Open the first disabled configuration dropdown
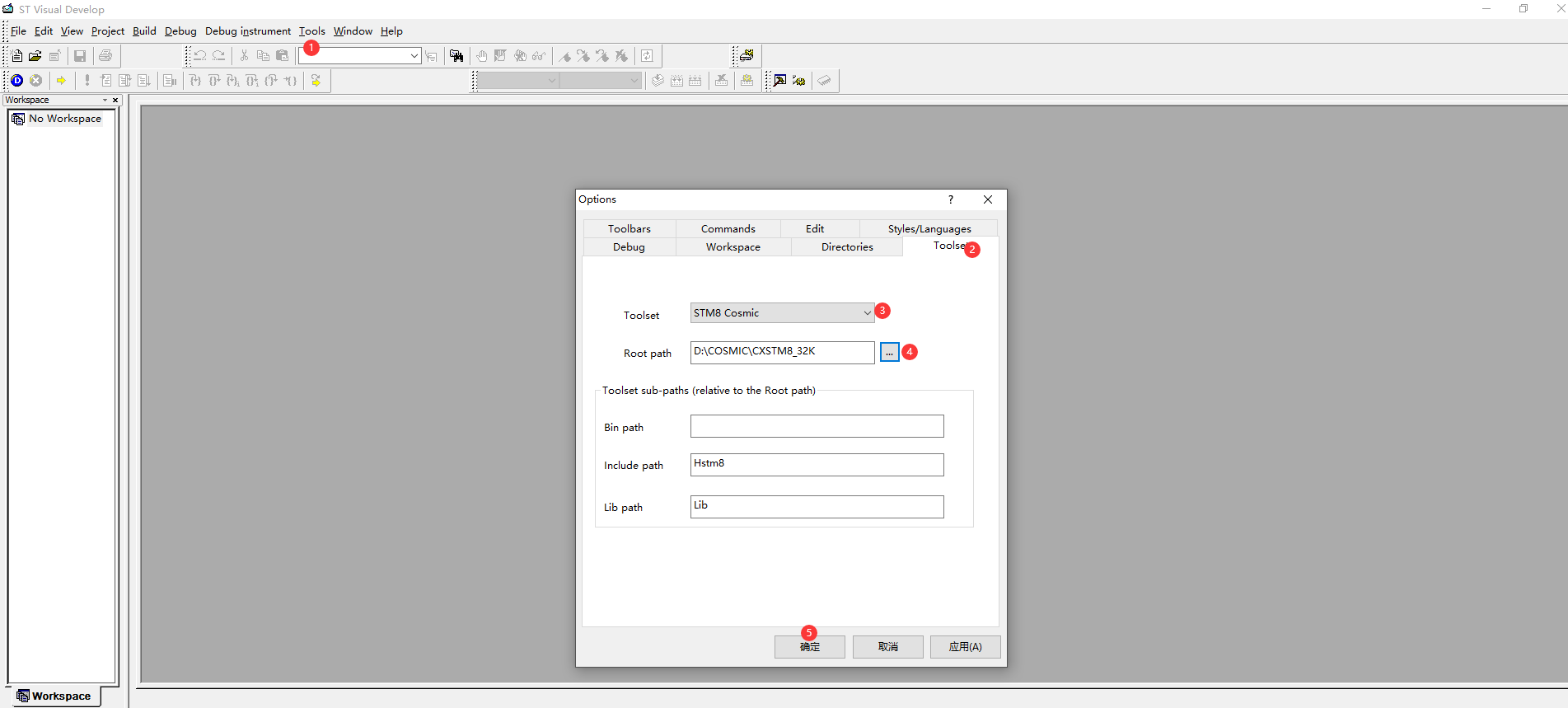 click(552, 81)
